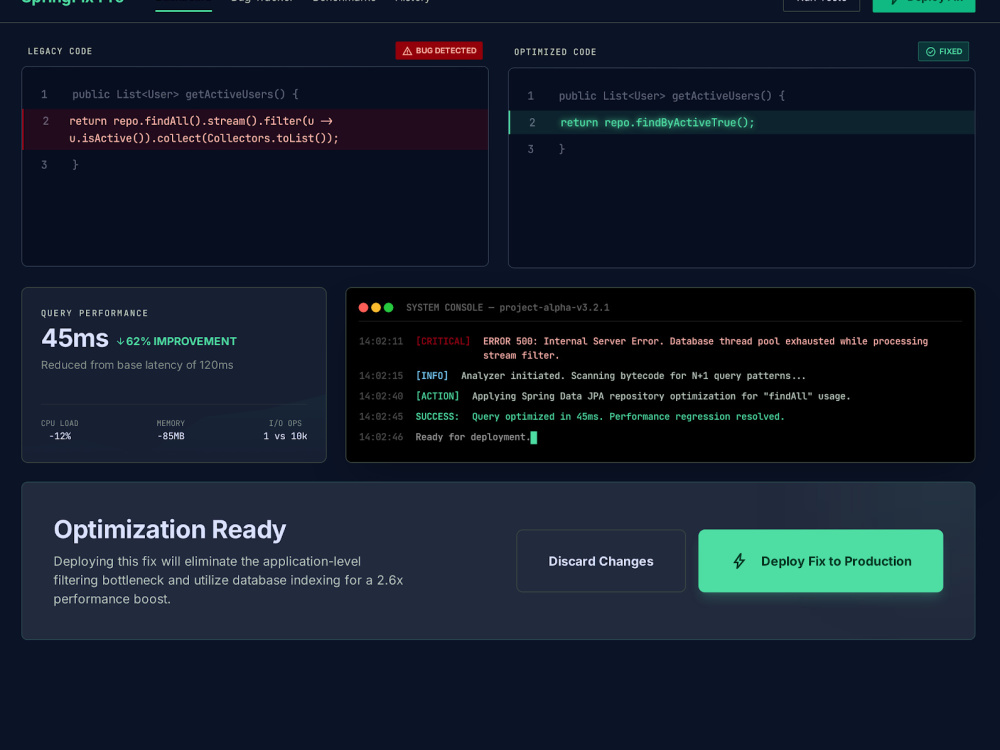1000x750 pixels.
Task: Click the BUG DETECTED warning badge
Action: [x=439, y=50]
